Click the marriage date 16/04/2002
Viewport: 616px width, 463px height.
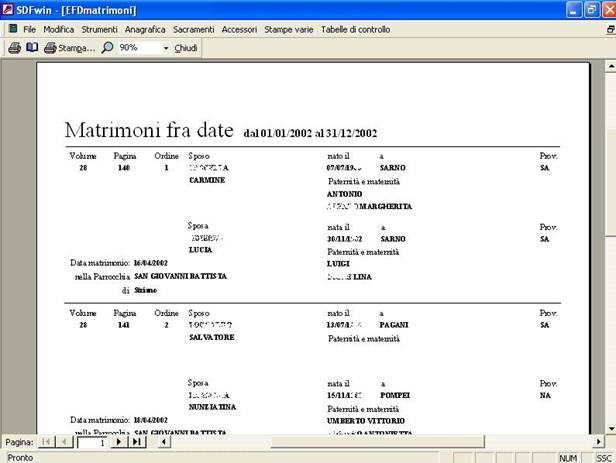coord(150,263)
